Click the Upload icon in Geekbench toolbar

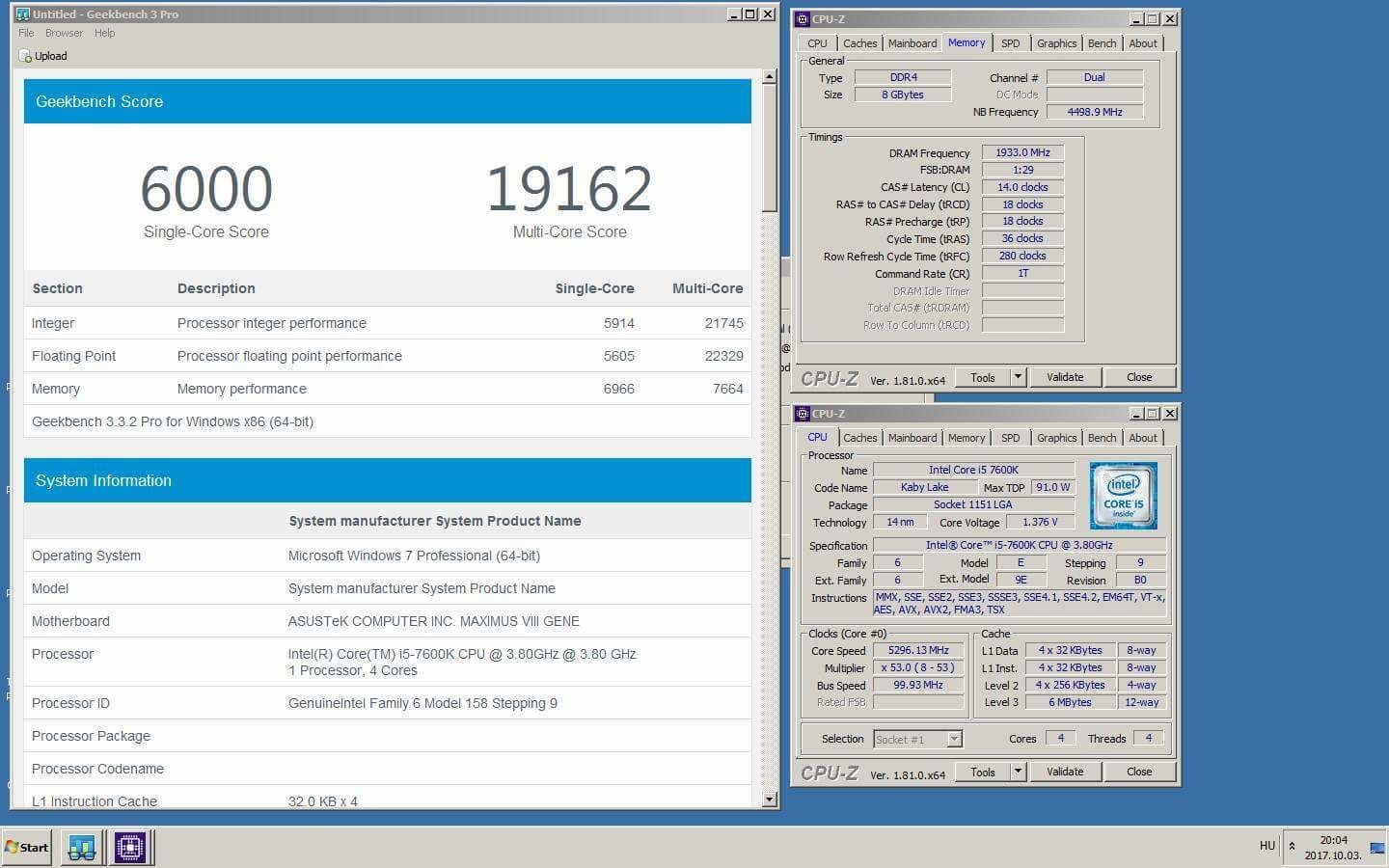(x=25, y=56)
